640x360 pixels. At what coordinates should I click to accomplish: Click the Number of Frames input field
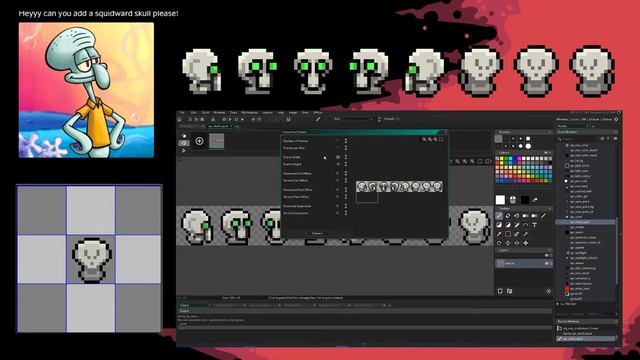[x=338, y=140]
